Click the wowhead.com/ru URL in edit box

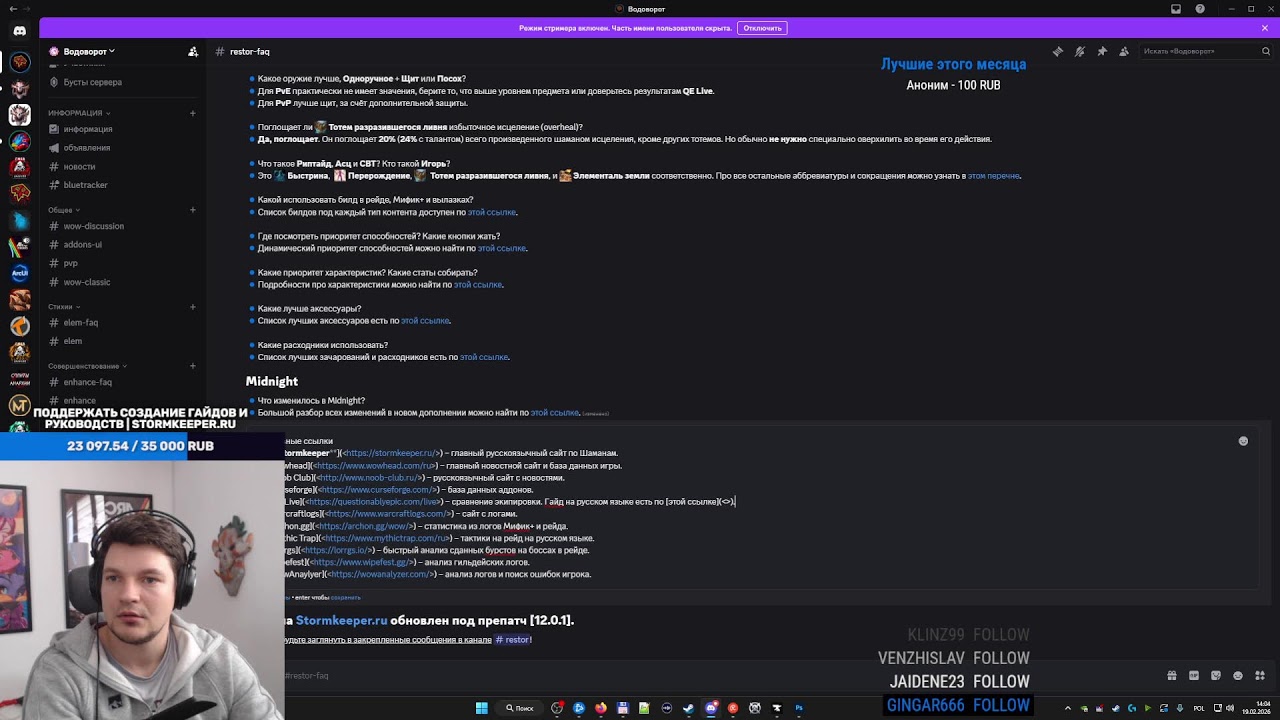[x=373, y=466]
